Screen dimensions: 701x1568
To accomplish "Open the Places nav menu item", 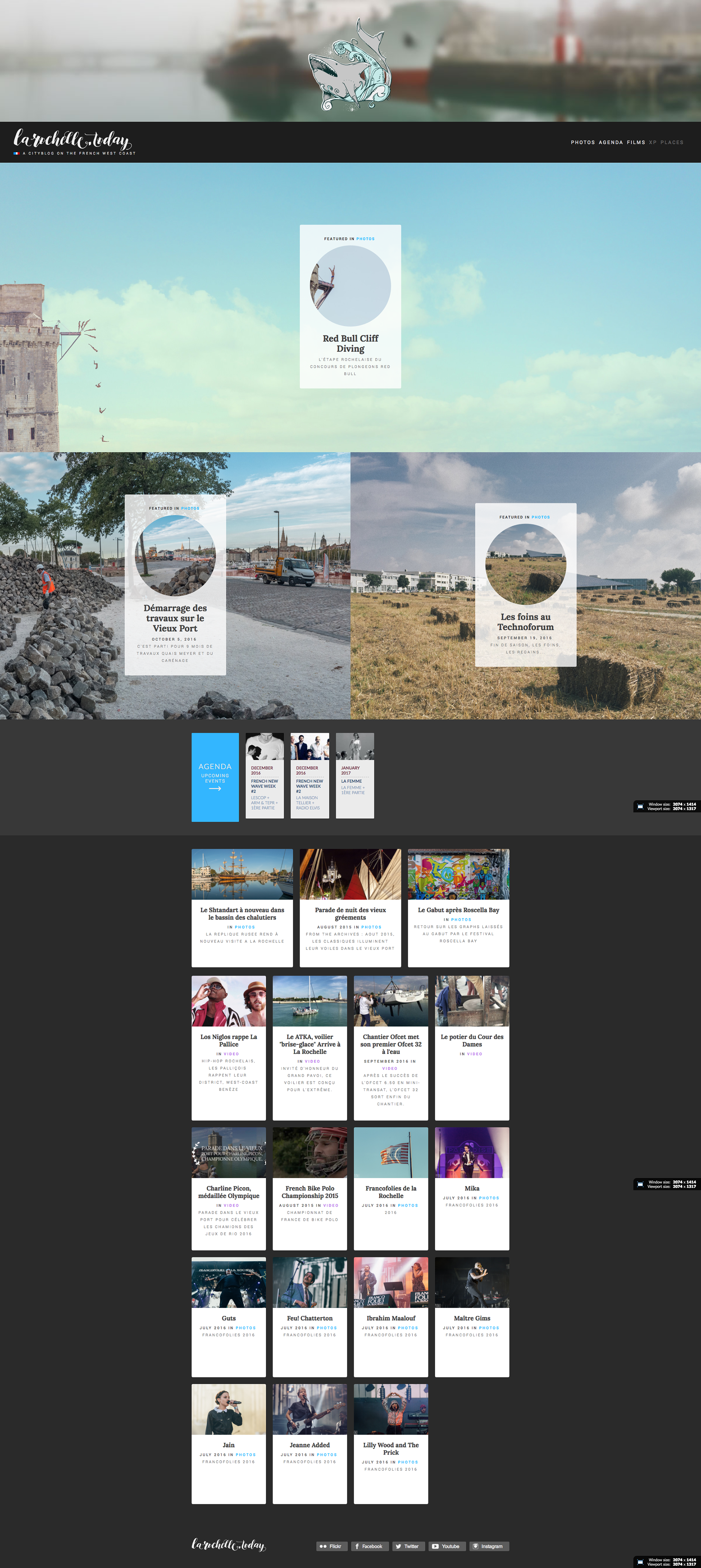I will (x=672, y=142).
